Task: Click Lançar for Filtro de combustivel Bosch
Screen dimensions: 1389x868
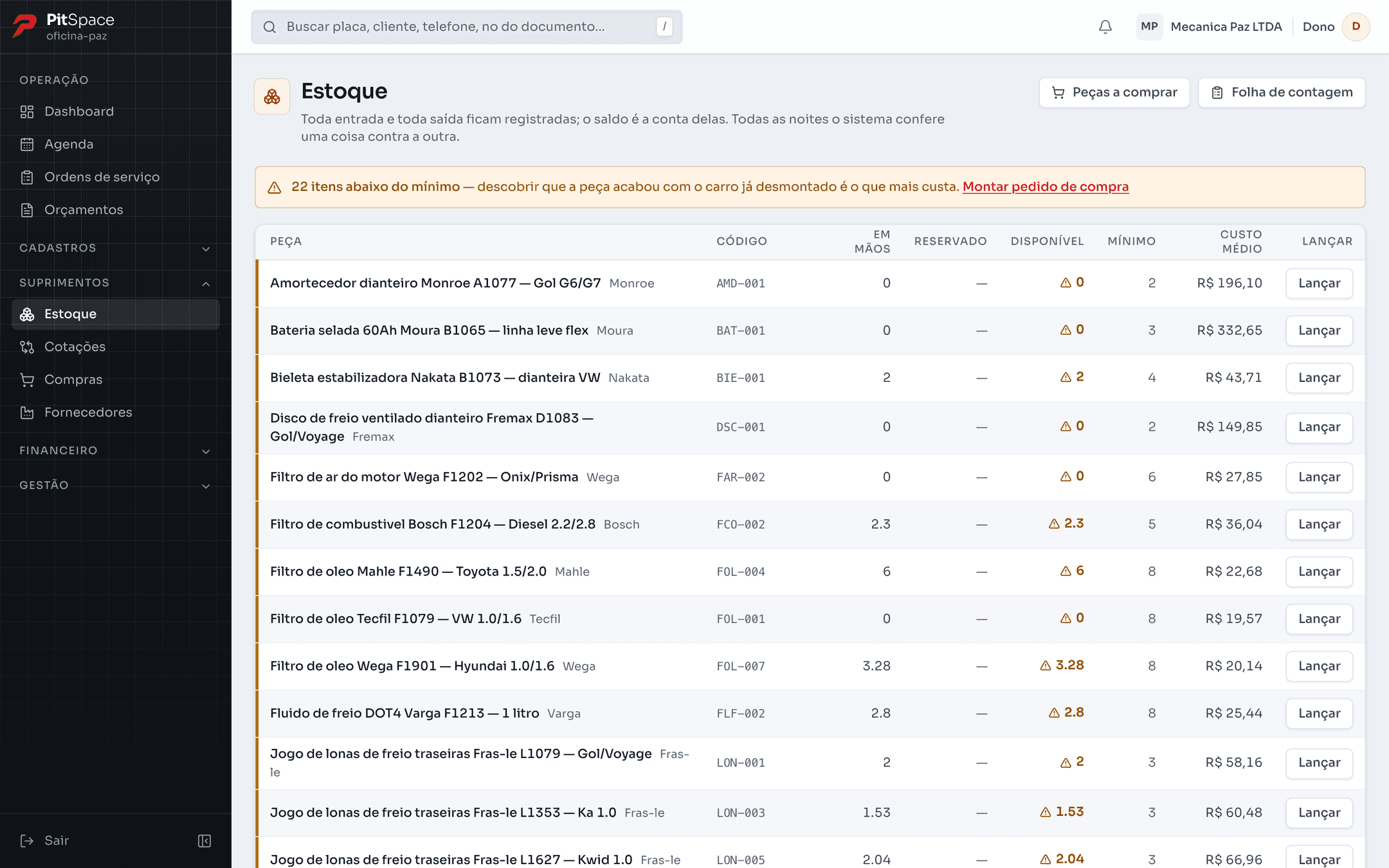Action: (x=1320, y=524)
